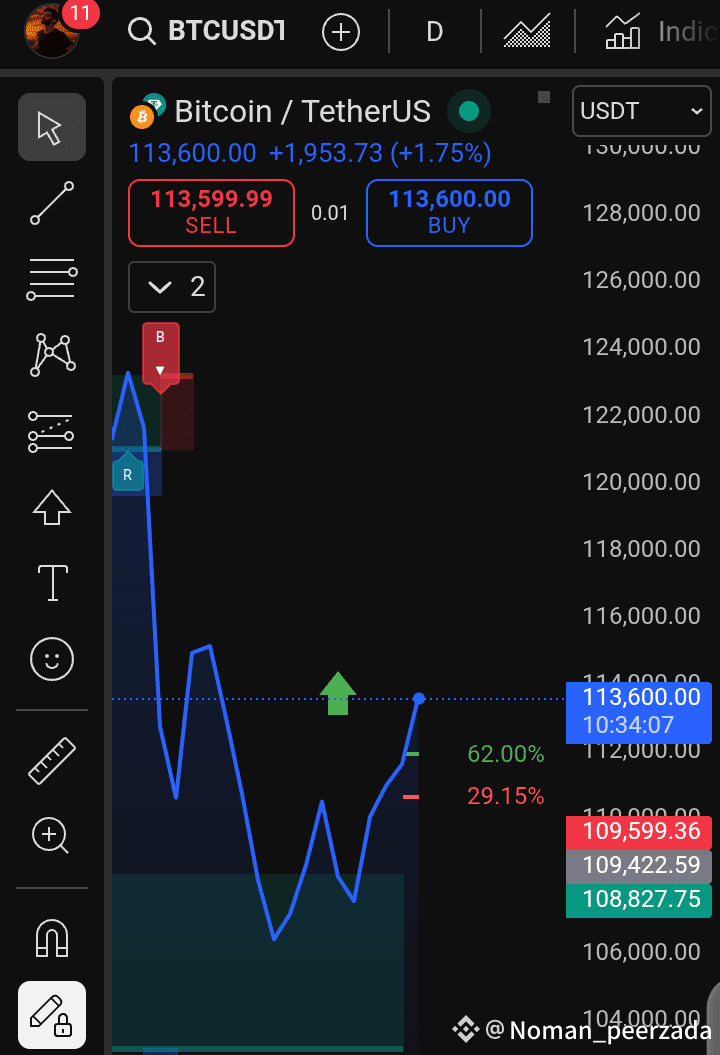The width and height of the screenshot is (720, 1055).
Task: Activate the zoom in tool
Action: click(50, 836)
